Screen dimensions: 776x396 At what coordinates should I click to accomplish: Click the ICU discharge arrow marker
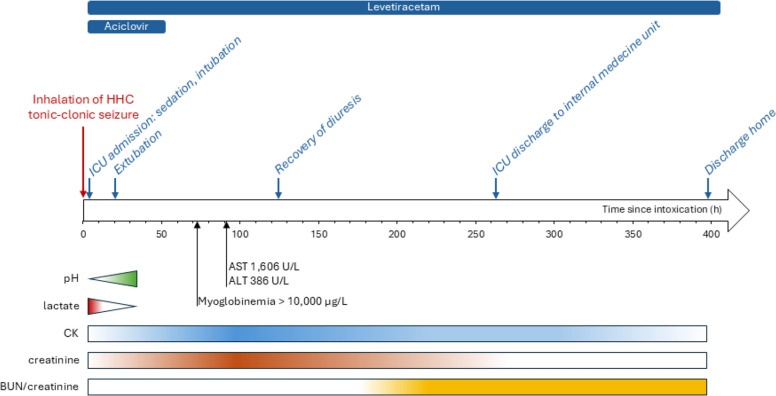(495, 188)
